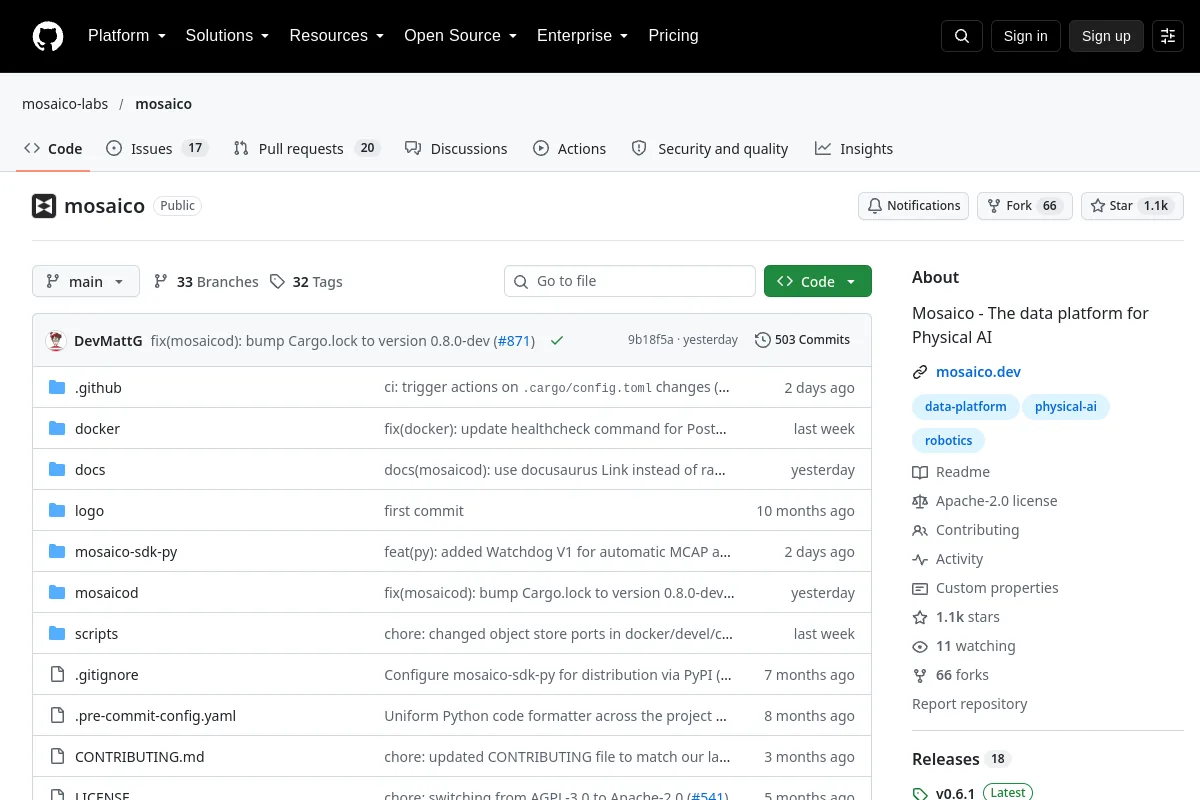
Task: Open the Pricing page
Action: (673, 36)
